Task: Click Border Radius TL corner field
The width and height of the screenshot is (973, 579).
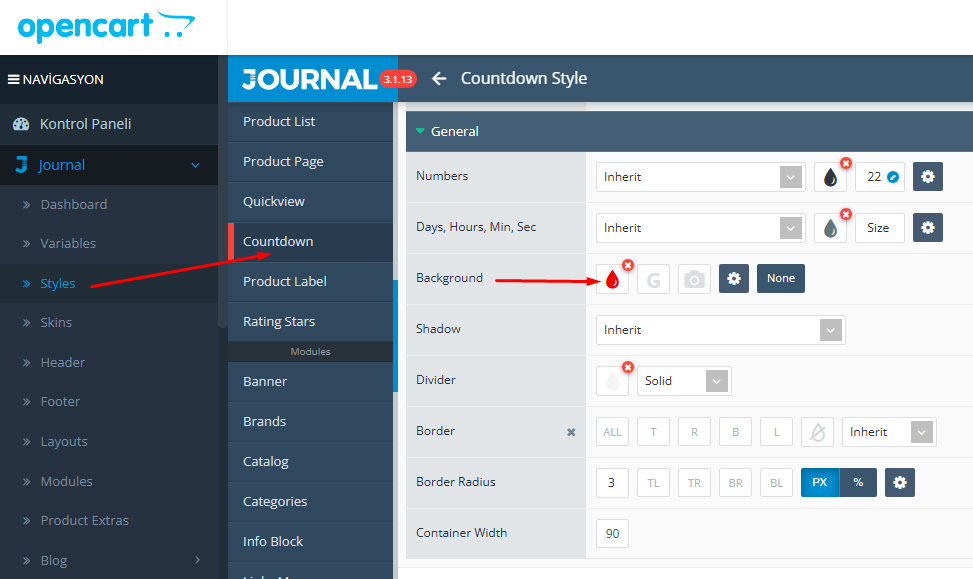Action: [x=653, y=483]
